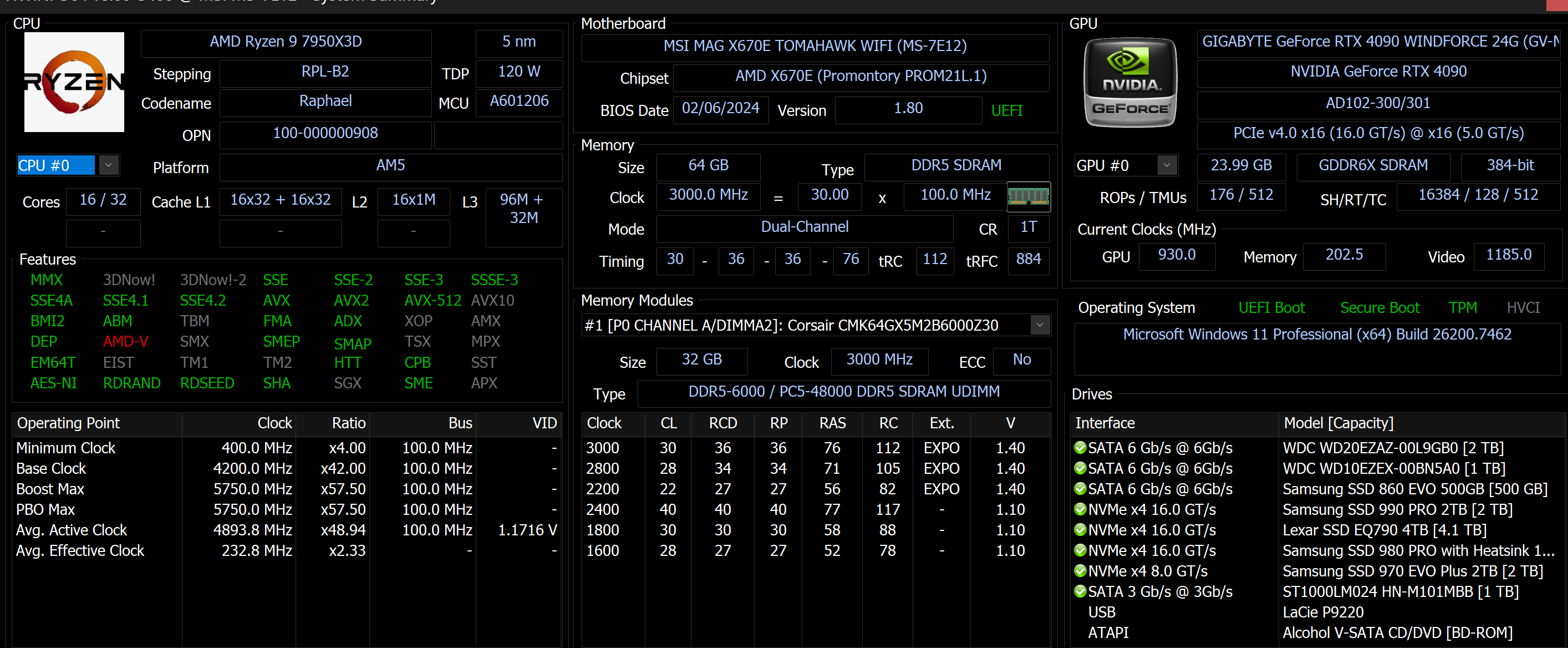Click the Secure Boot label
Image resolution: width=1568 pixels, height=648 pixels.
[x=1379, y=307]
